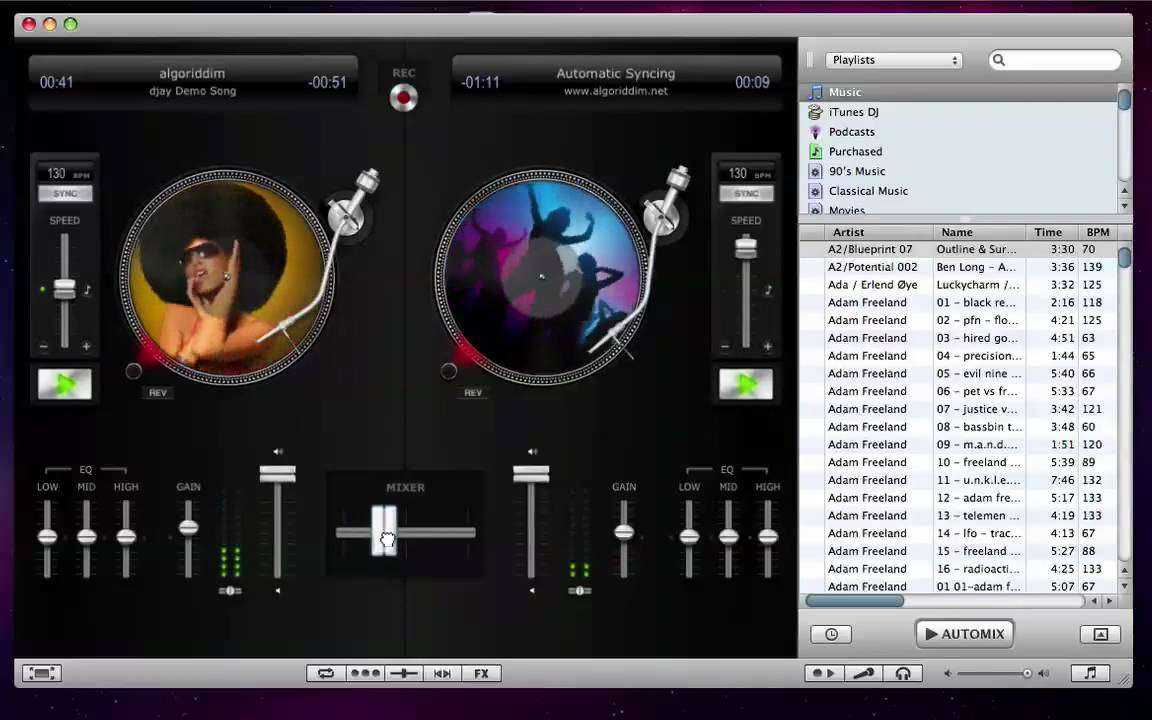Toggle the pre-cue icon under right level meter
Viewport: 1152px width, 720px height.
[x=580, y=591]
